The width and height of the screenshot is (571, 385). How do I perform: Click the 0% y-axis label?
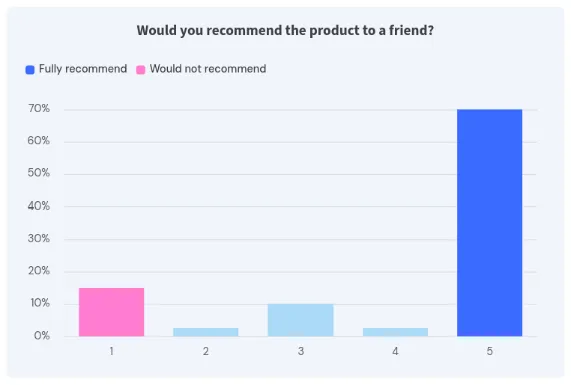click(42, 336)
